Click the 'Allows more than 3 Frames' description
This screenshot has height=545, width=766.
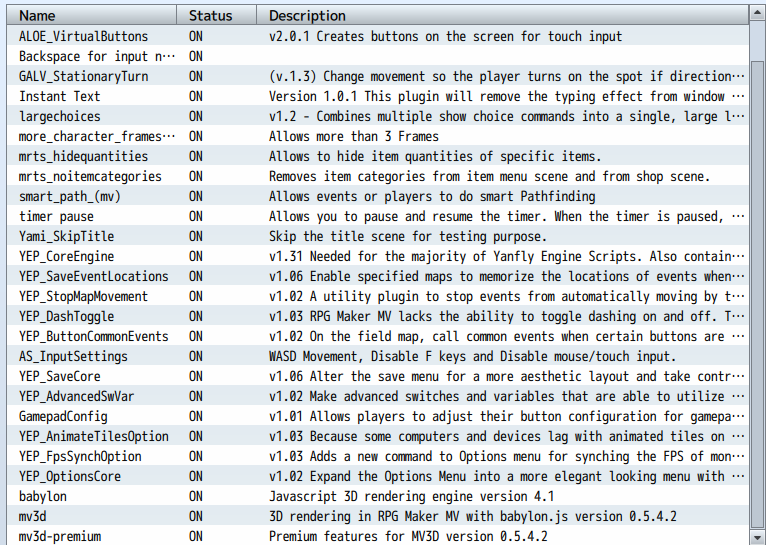[x=354, y=137]
